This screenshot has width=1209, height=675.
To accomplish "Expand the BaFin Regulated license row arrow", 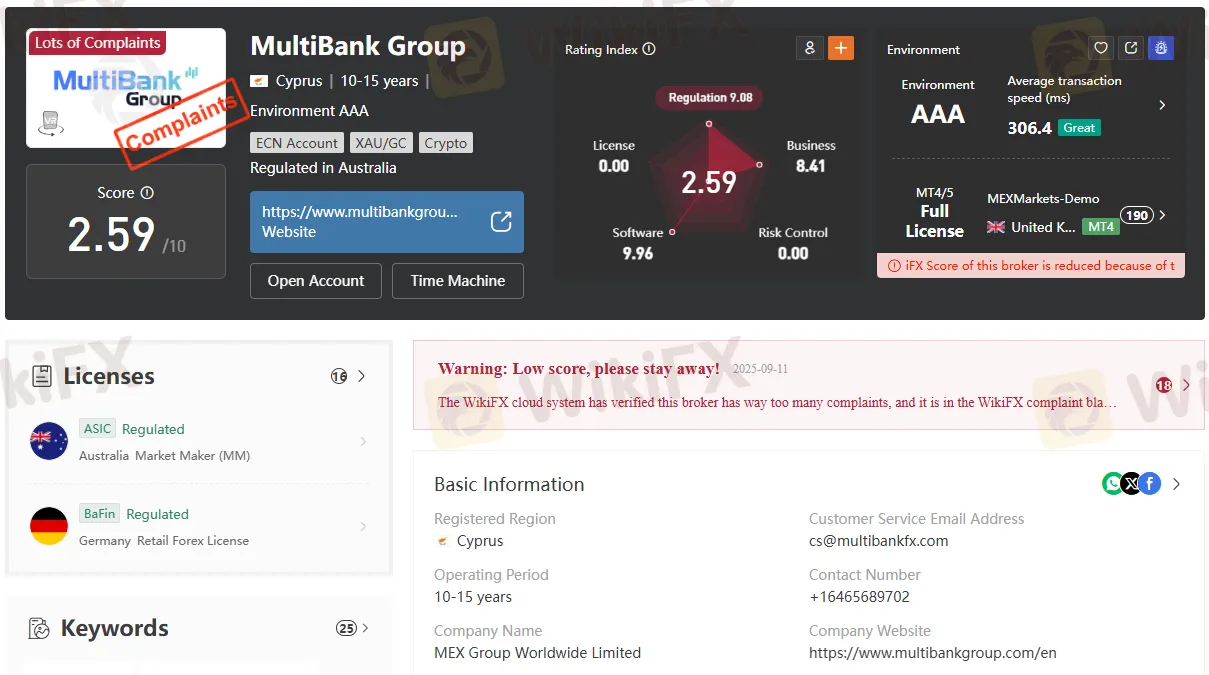I will (363, 526).
